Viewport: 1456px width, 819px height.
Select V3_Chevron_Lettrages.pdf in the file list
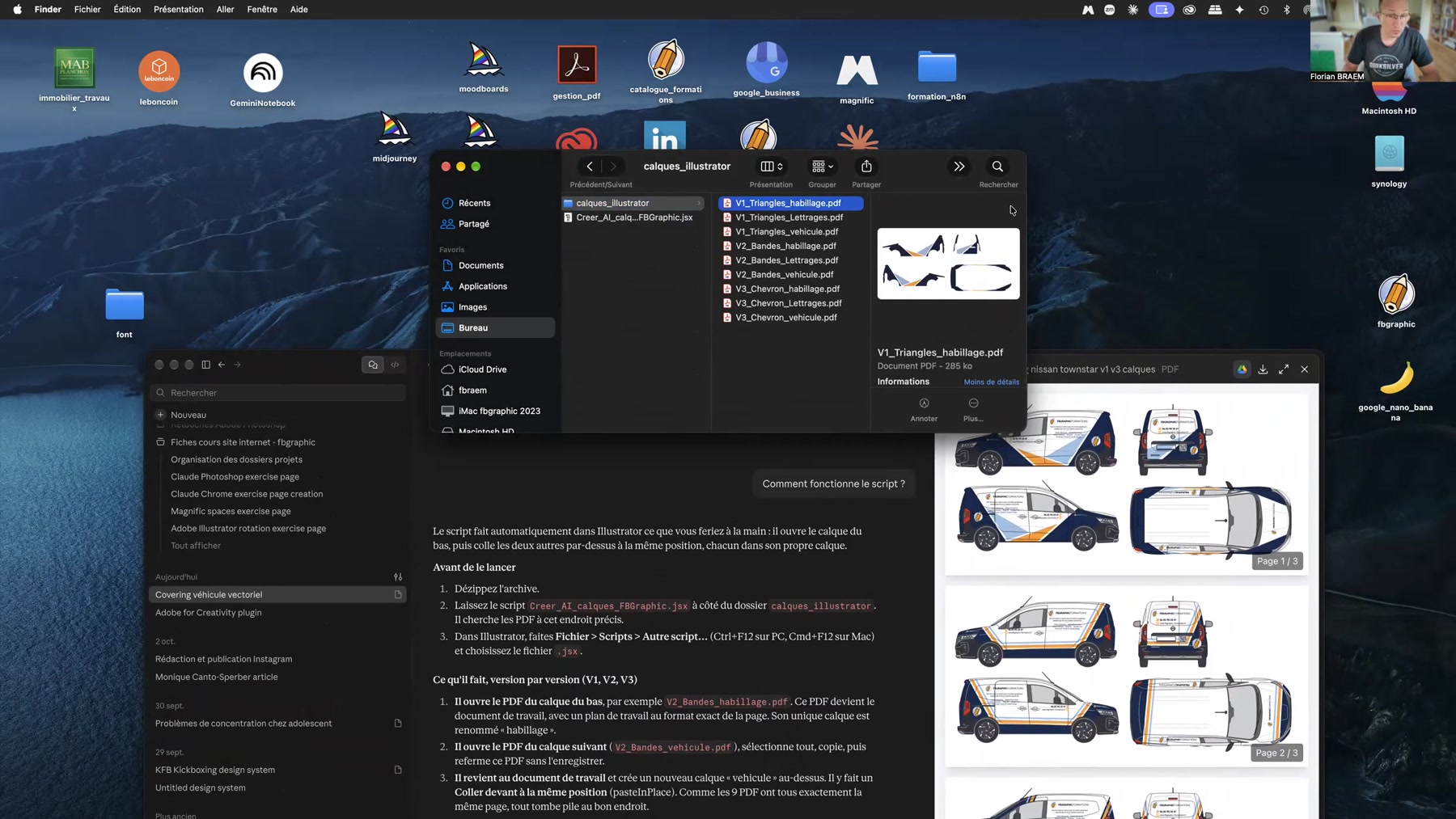pos(790,303)
